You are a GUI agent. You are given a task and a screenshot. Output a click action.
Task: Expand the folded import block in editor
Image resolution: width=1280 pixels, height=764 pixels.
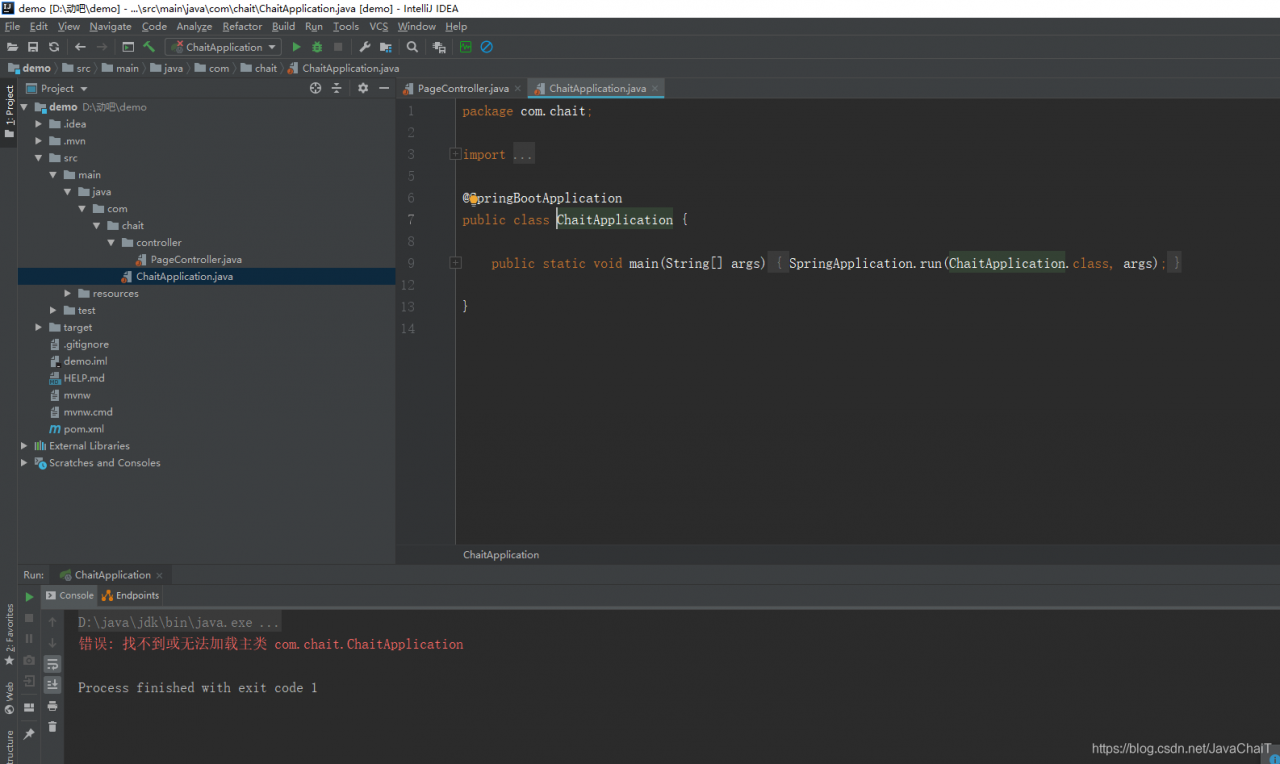[455, 155]
